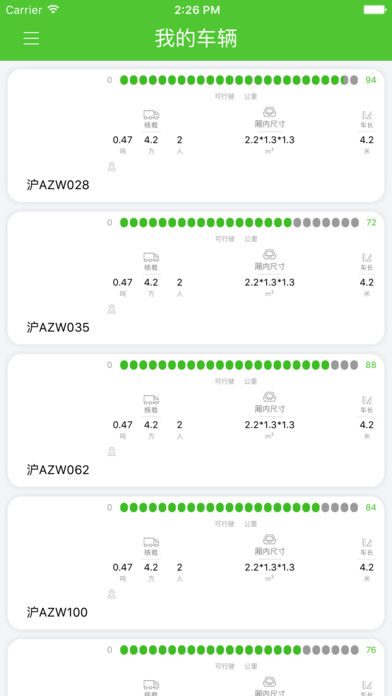
Task: Tap cargo box size icon on 沪AZW100 card
Action: pos(269,539)
